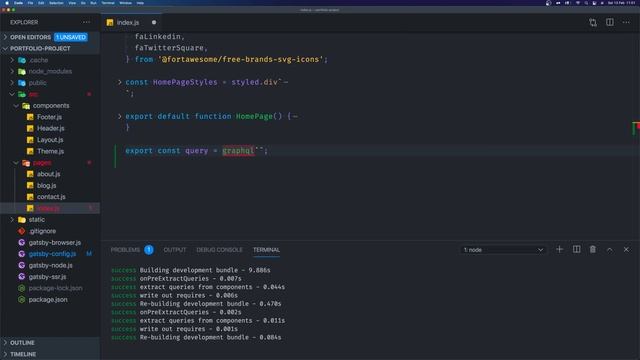The width and height of the screenshot is (640, 360).
Task: Click the faTwitterSquare import line
Action: (171, 48)
